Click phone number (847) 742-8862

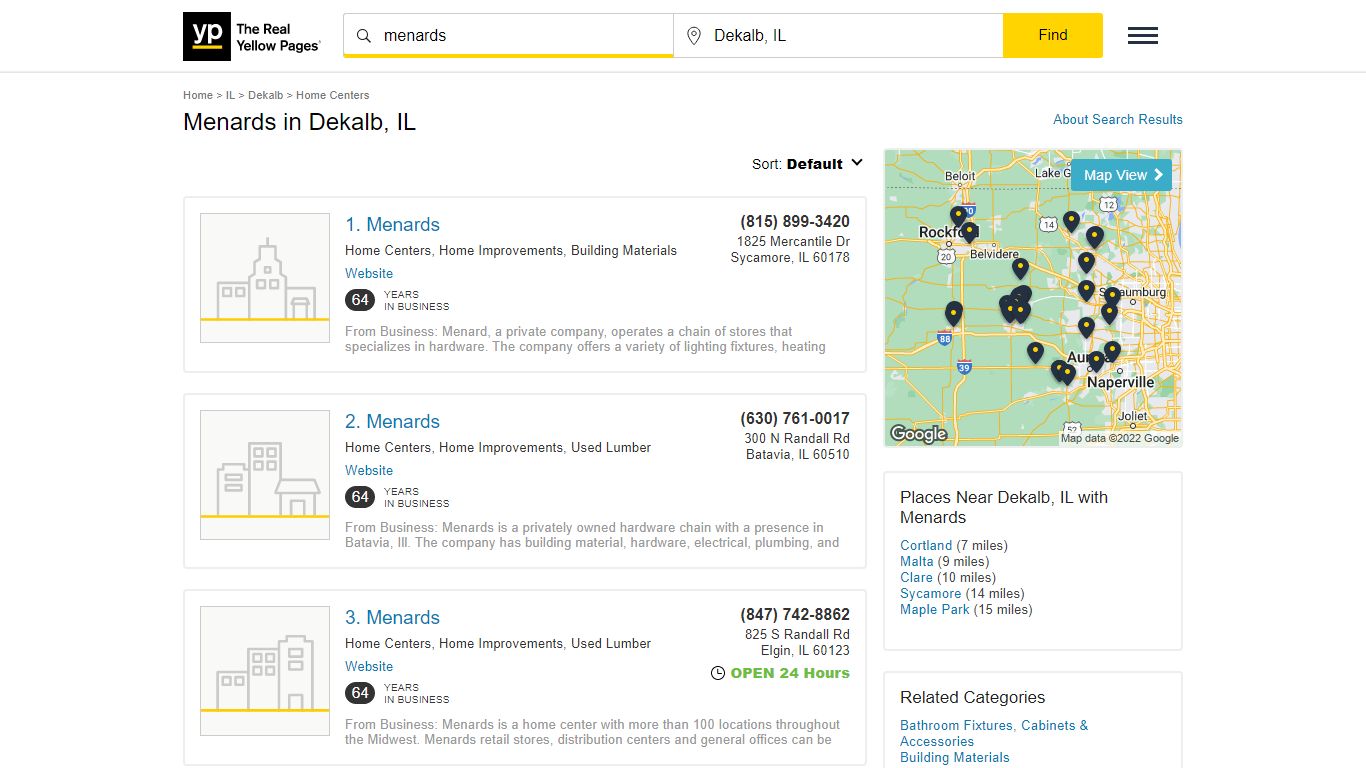click(795, 615)
